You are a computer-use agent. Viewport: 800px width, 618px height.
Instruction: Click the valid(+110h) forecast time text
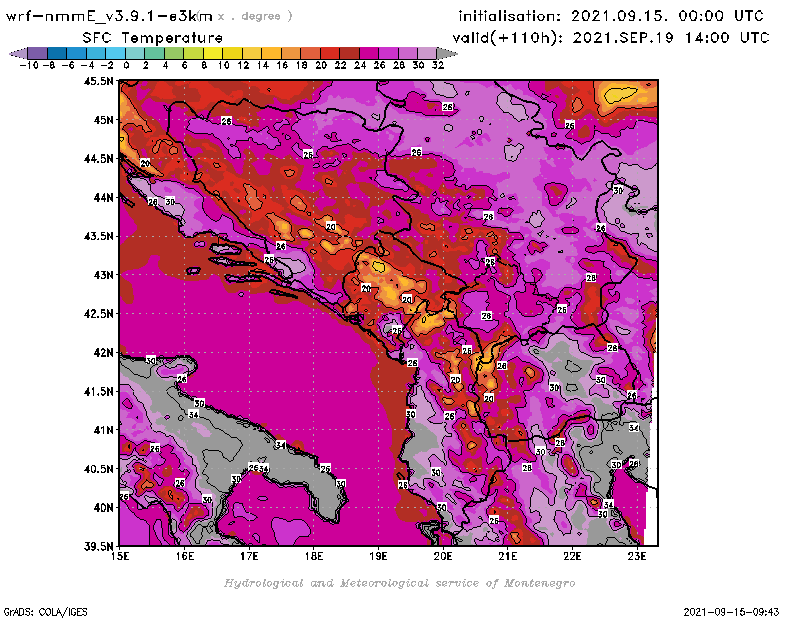tap(614, 37)
